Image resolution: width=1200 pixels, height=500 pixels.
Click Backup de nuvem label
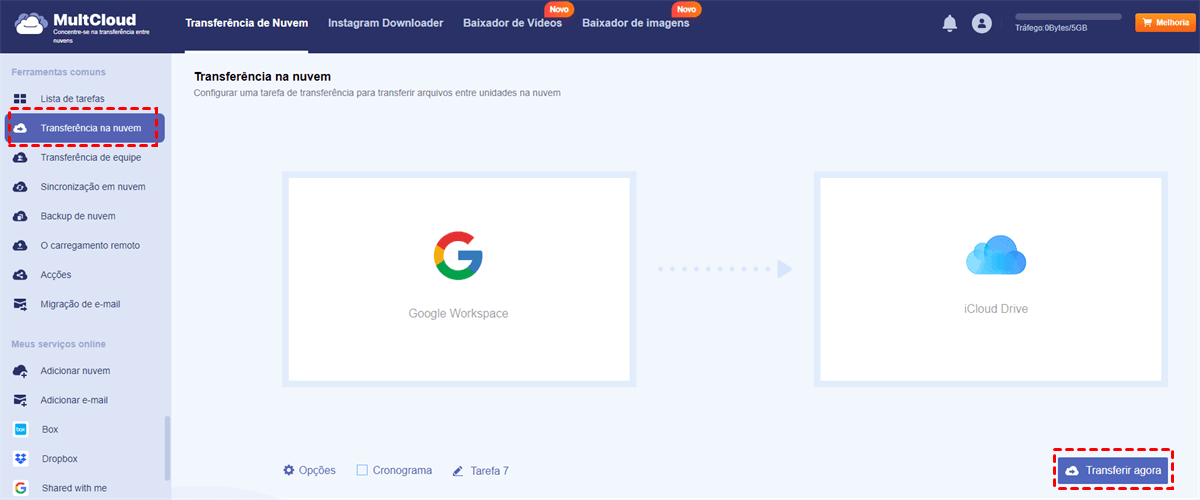78,216
